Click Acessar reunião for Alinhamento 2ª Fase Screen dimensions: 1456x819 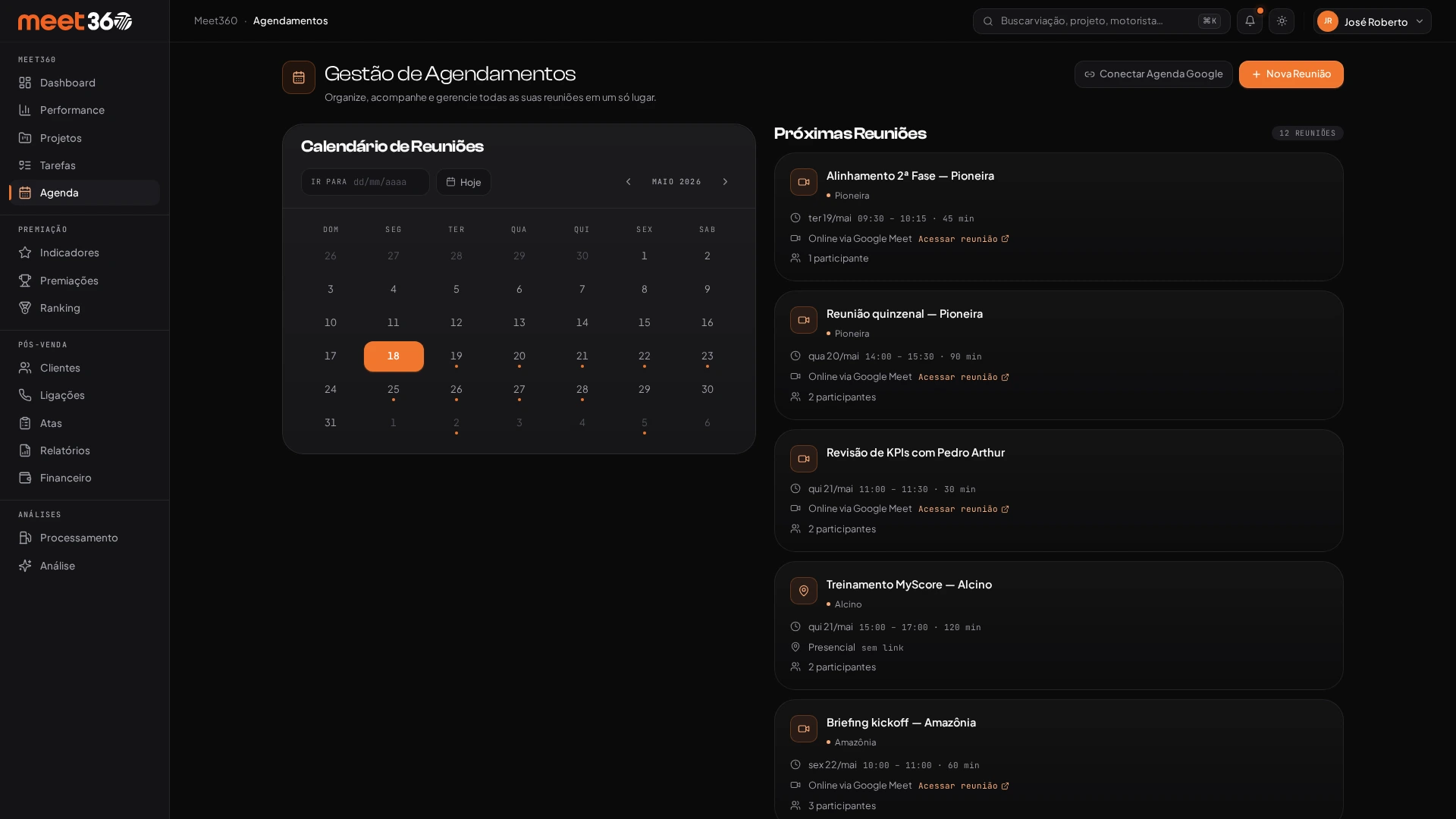pos(963,239)
